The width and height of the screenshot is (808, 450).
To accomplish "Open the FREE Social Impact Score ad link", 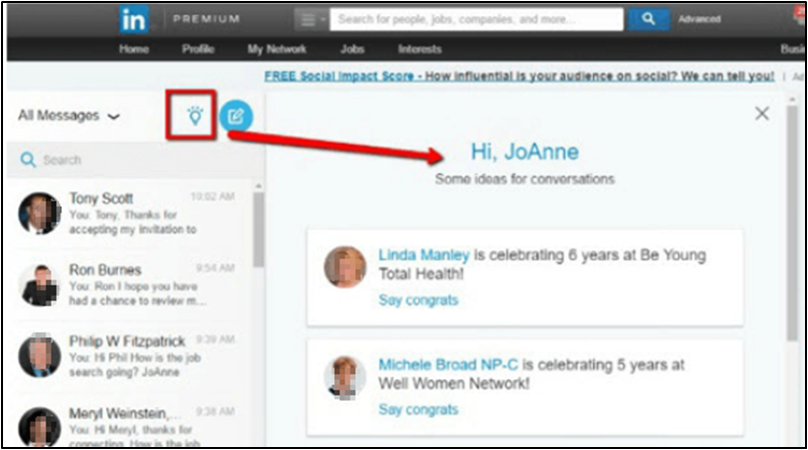I will 518,76.
